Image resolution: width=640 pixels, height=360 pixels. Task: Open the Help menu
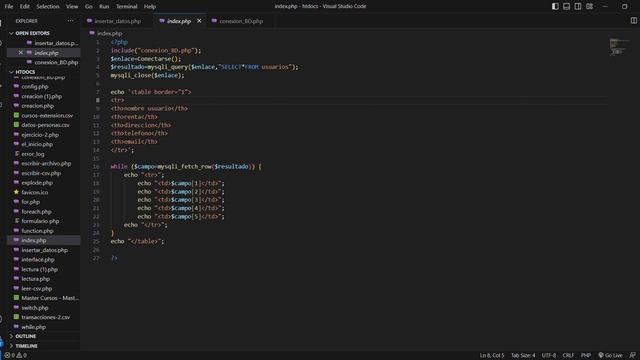[x=150, y=7]
